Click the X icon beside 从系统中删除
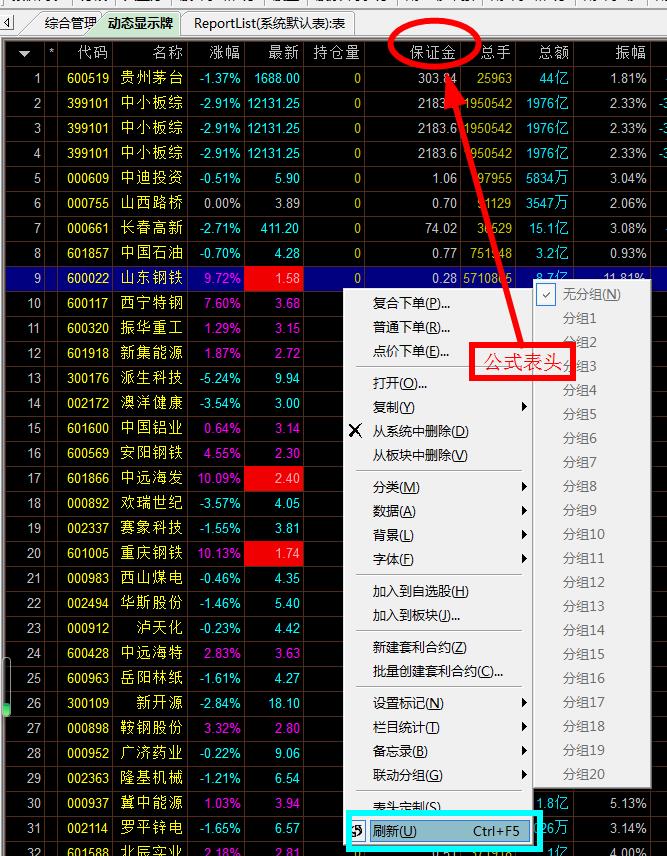Image resolution: width=667 pixels, height=856 pixels. tap(355, 431)
